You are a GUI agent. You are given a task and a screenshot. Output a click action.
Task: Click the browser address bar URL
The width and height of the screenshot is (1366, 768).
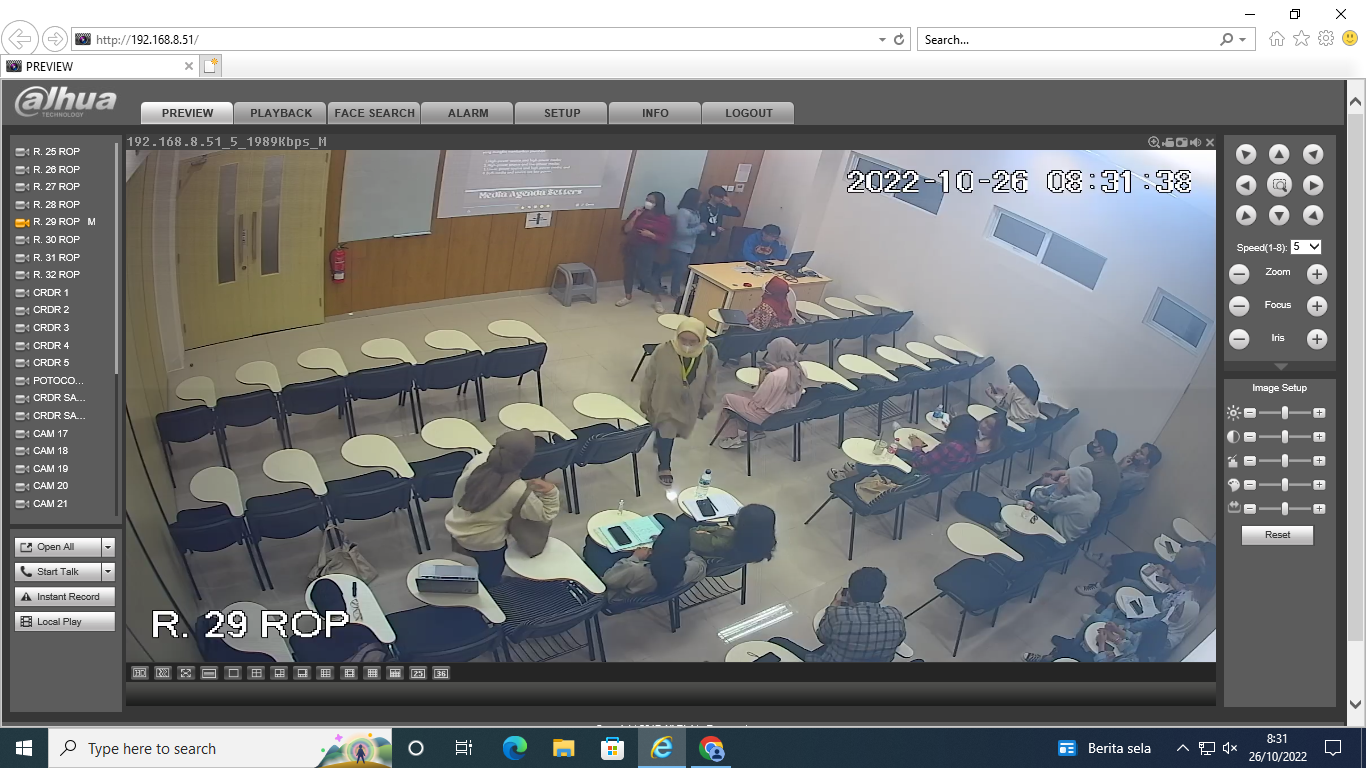coord(148,40)
